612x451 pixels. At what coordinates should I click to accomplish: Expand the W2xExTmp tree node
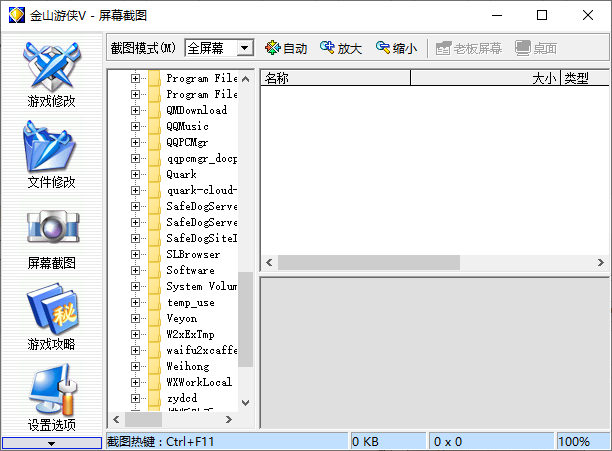click(x=135, y=334)
